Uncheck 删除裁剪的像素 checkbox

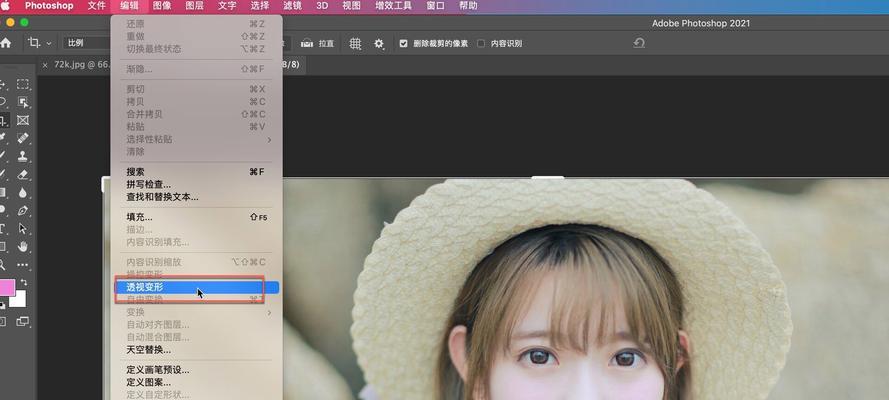(x=403, y=44)
